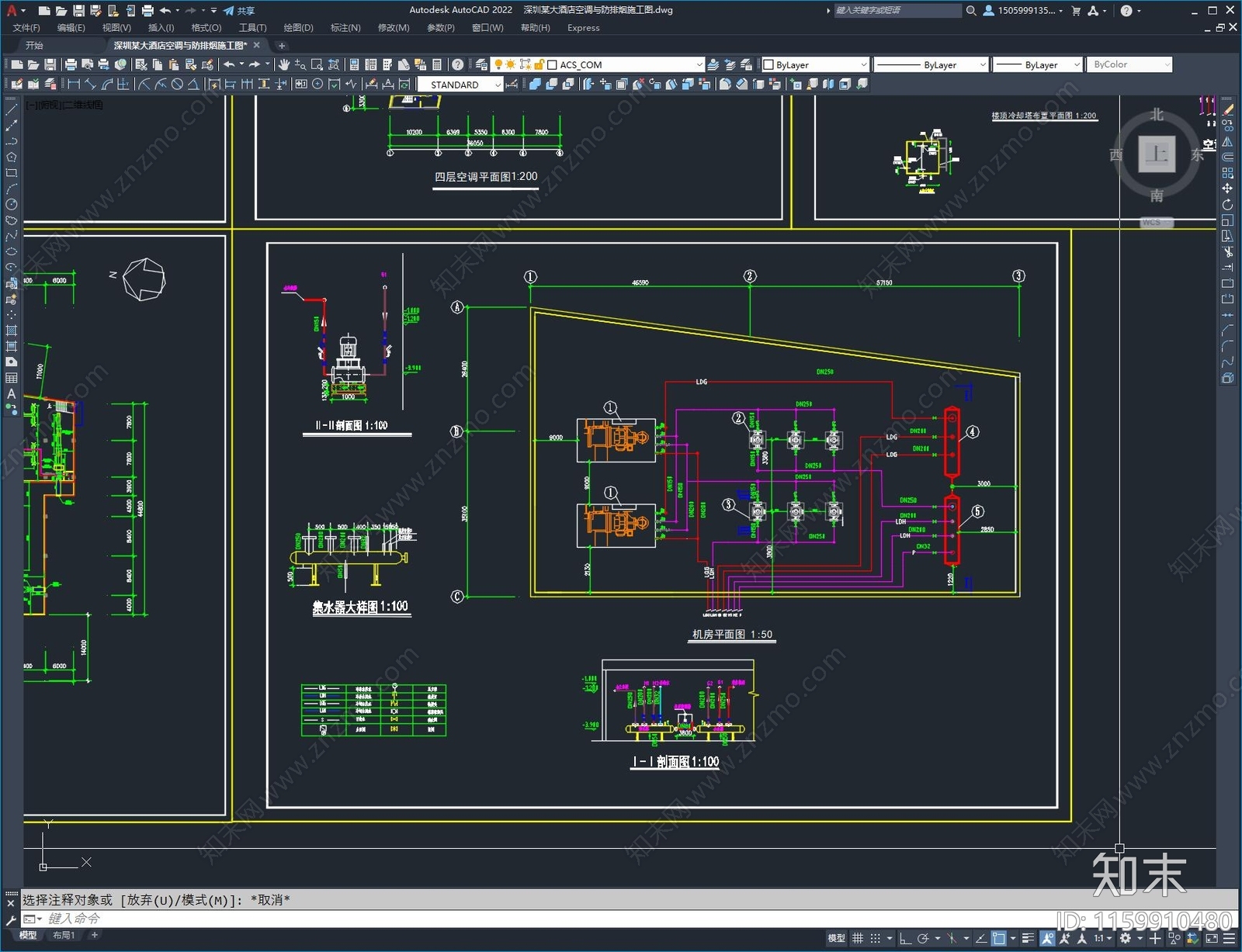Toggle lineweight display in status bar
The height and width of the screenshot is (952, 1242).
pyautogui.click(x=1029, y=938)
